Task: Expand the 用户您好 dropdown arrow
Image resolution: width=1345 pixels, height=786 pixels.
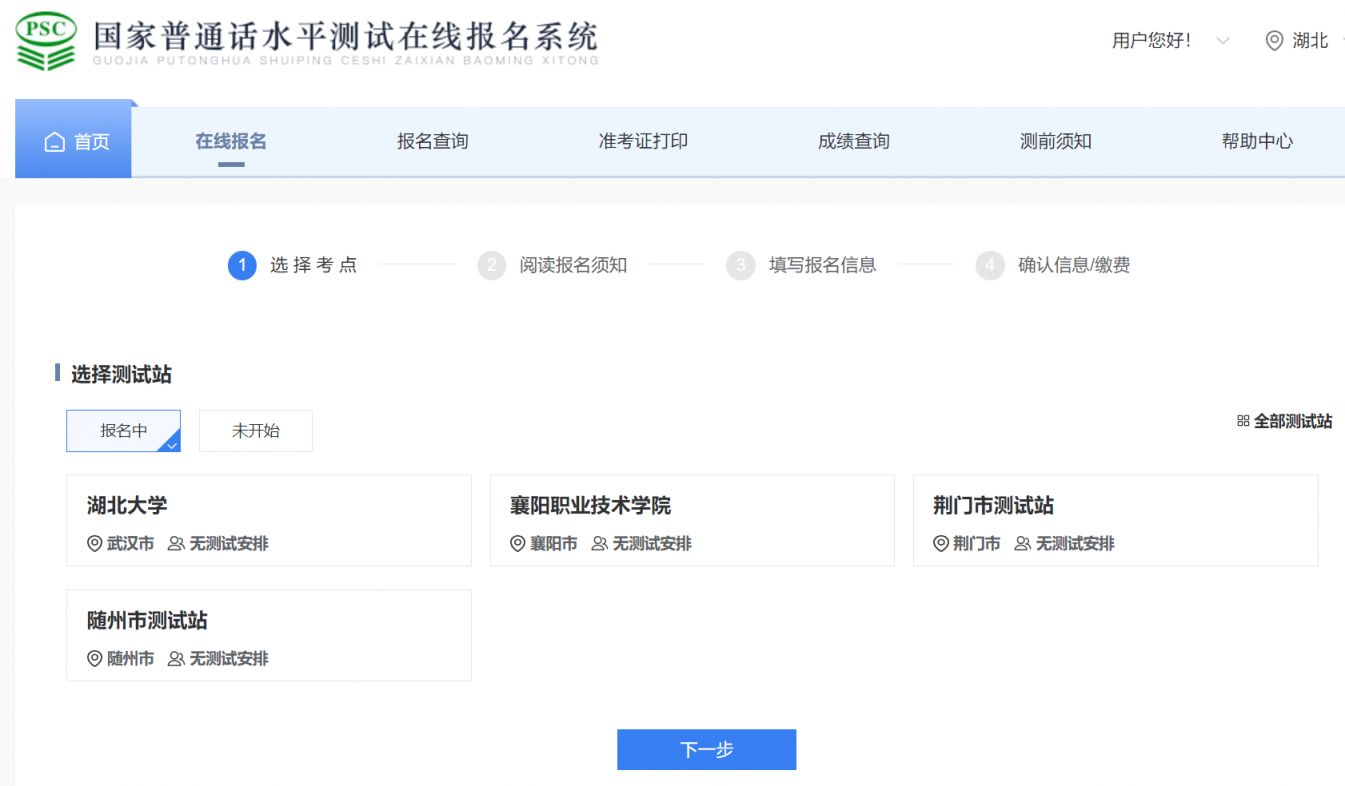Action: coord(1223,42)
